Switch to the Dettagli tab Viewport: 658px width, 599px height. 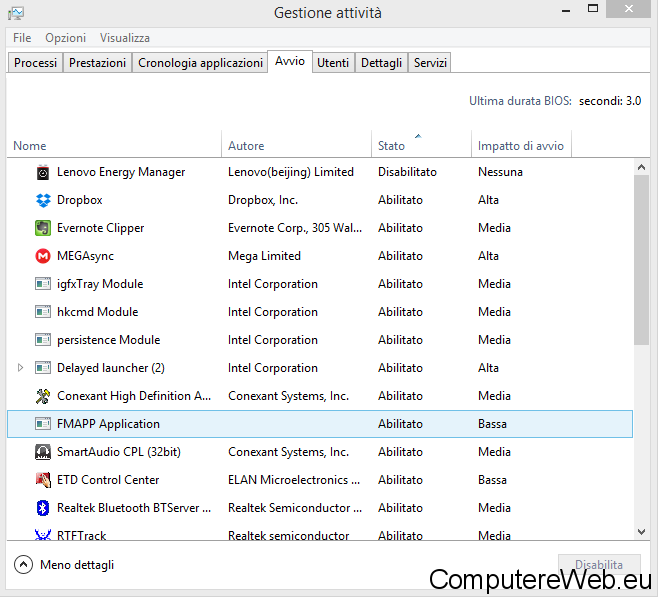pyautogui.click(x=381, y=63)
